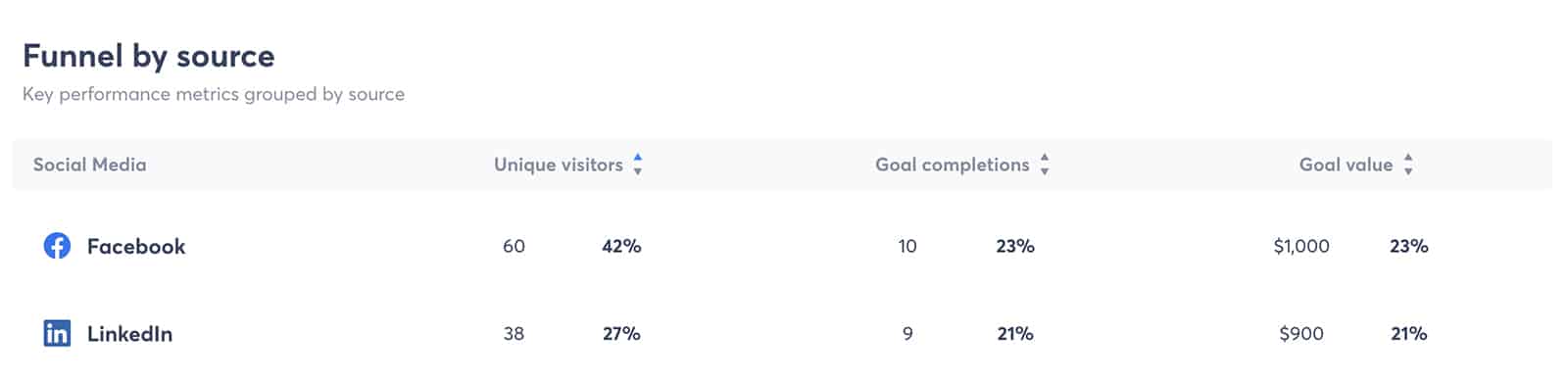Click the Goal value column header

click(x=1346, y=165)
